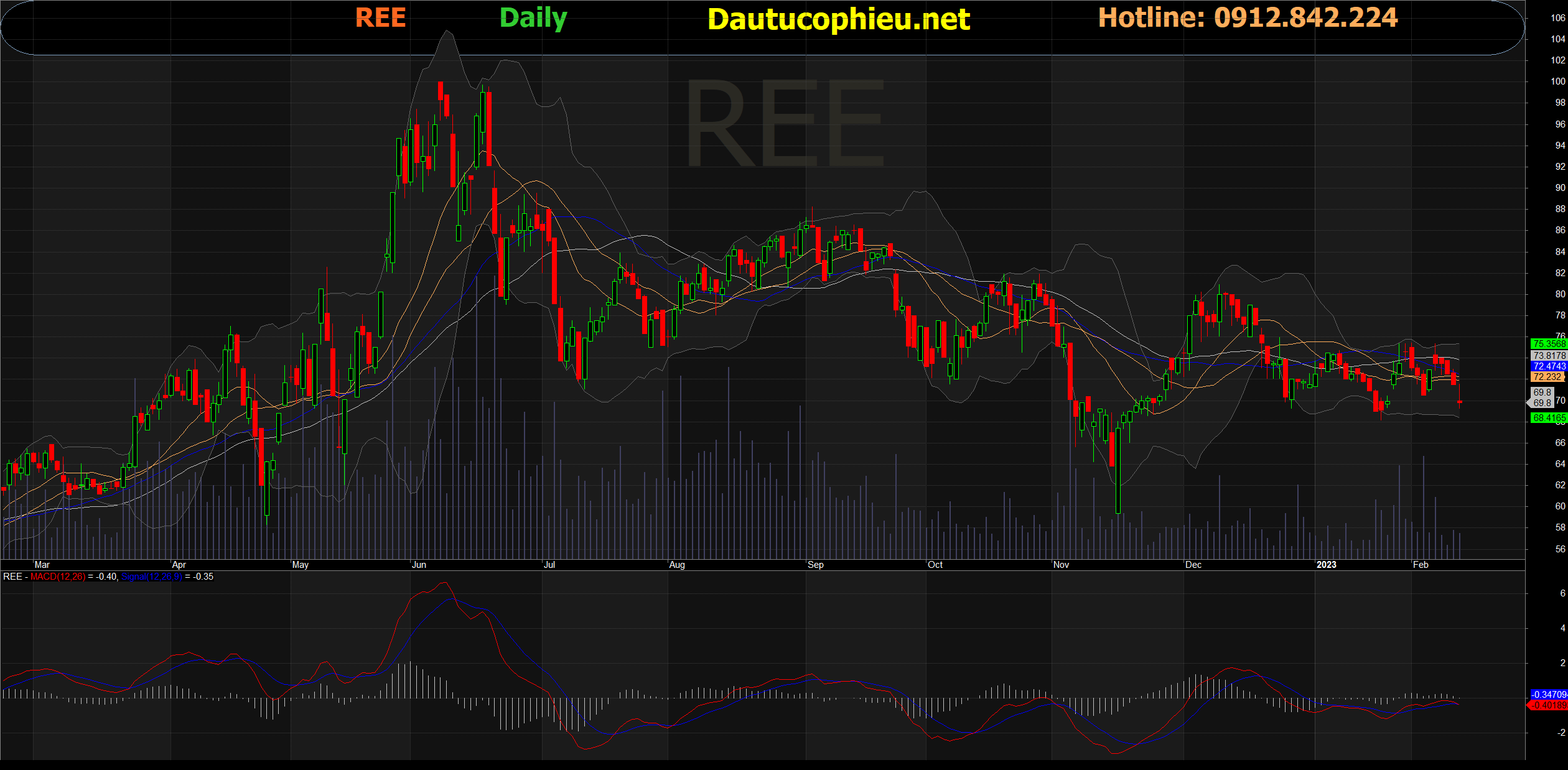Click the orange REE ticker title

pyautogui.click(x=380, y=17)
